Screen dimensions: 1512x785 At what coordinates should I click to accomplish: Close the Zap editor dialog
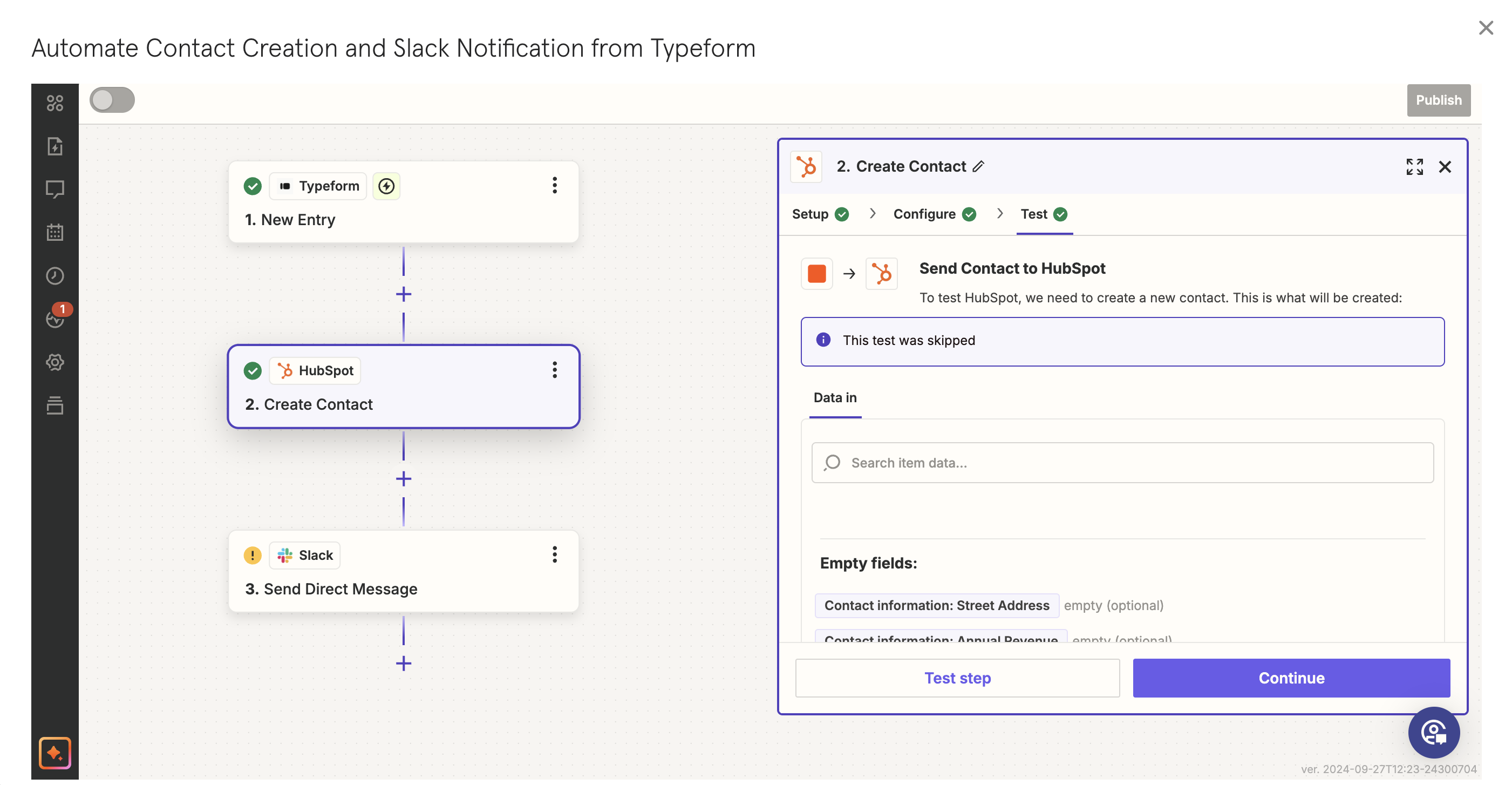tap(1485, 28)
